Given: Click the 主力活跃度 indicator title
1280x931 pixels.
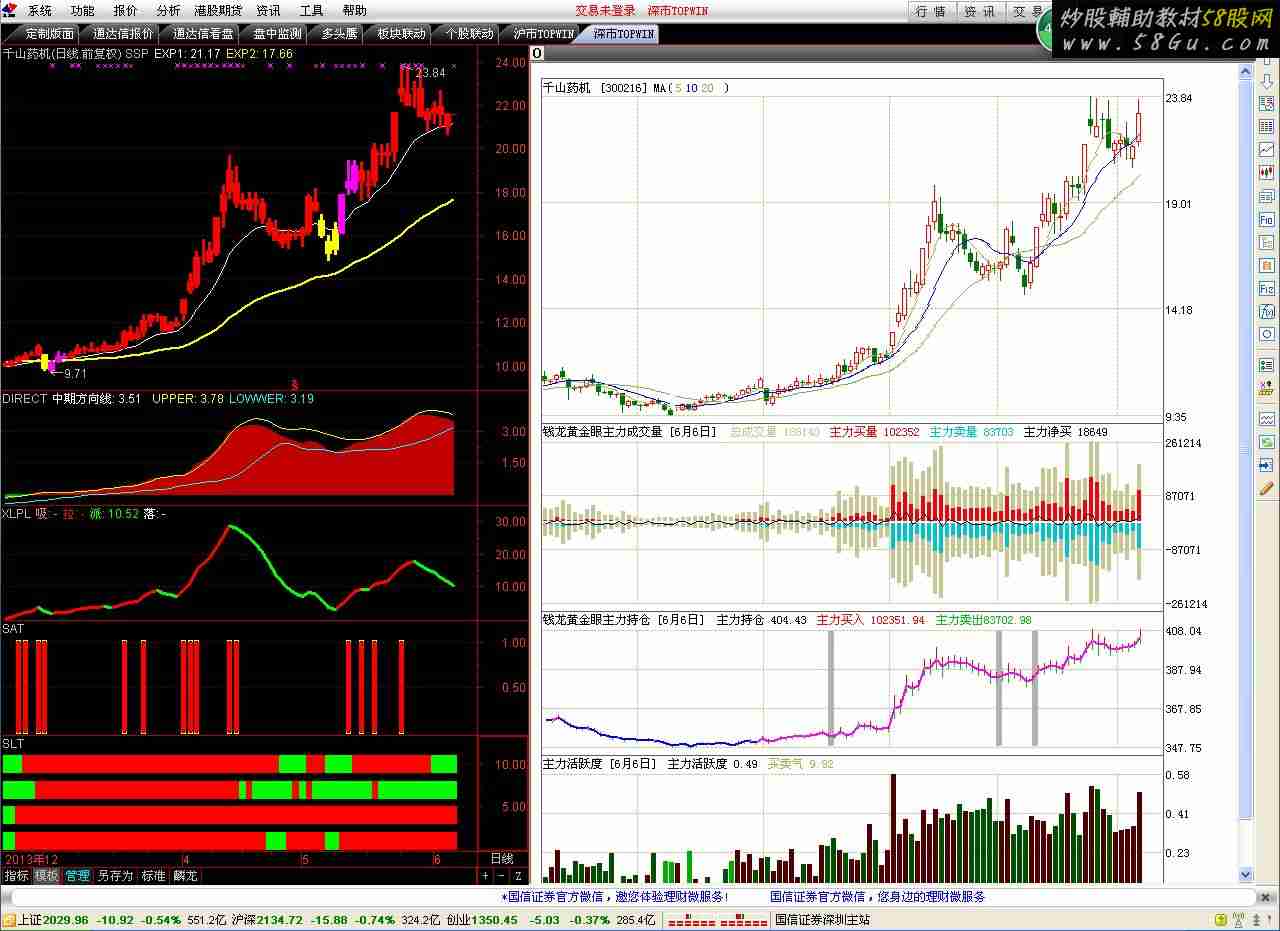Looking at the screenshot, I should (x=572, y=764).
